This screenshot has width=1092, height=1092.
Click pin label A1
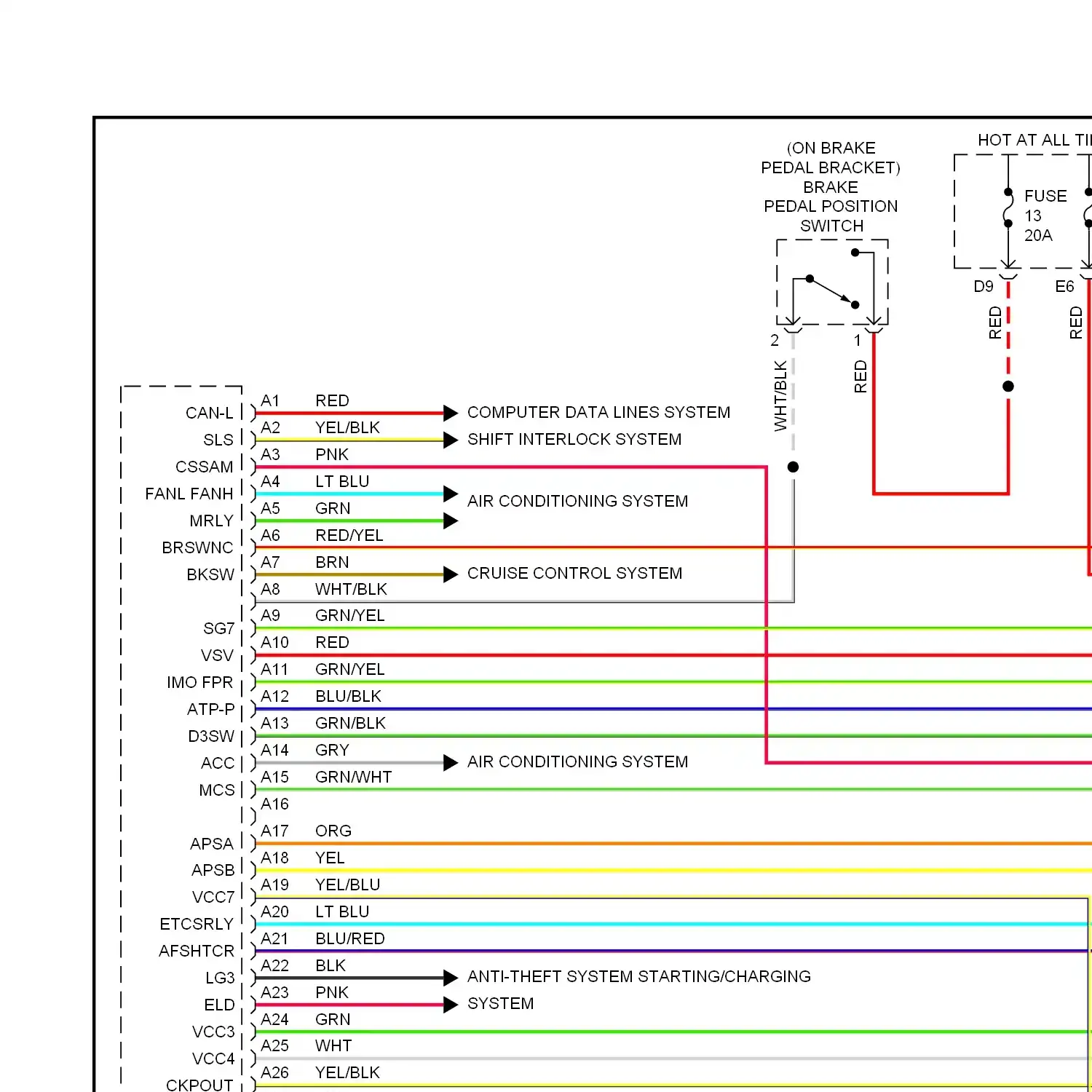270,401
